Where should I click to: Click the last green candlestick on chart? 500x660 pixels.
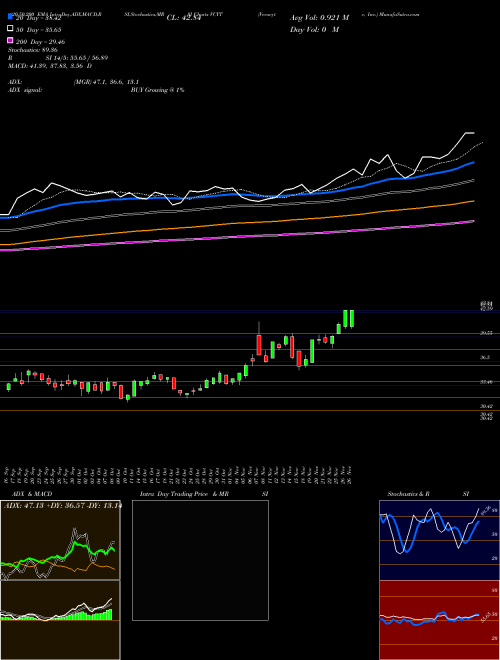[352, 319]
